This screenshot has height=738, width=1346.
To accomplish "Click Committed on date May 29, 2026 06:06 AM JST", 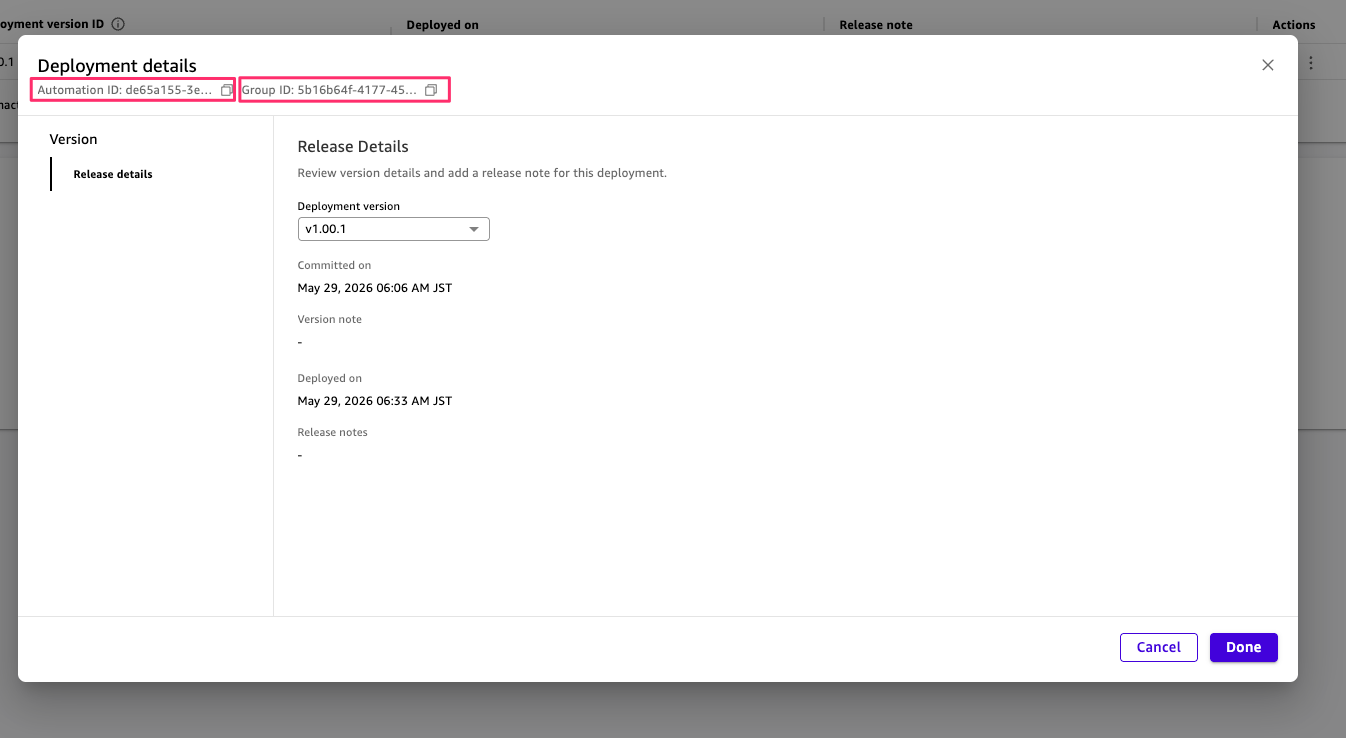I will coord(375,288).
